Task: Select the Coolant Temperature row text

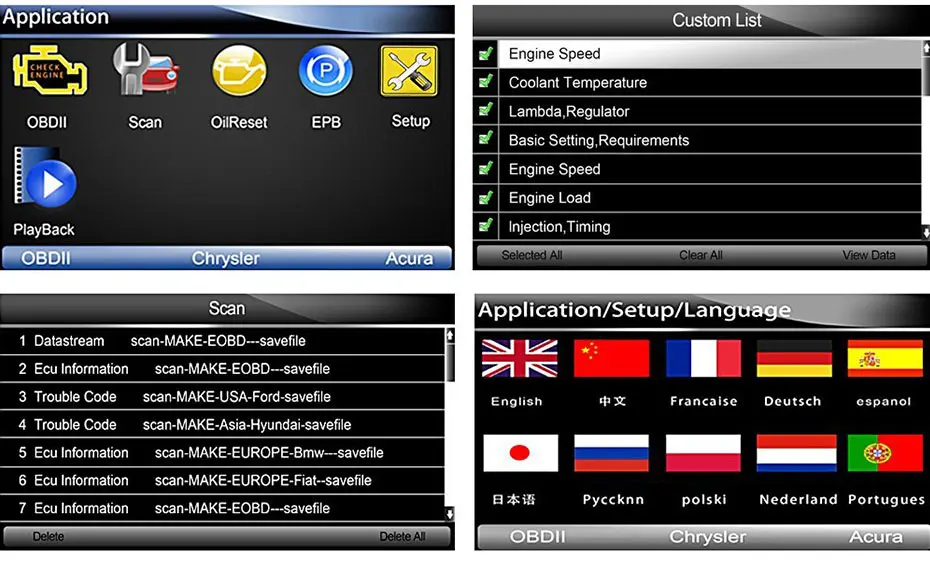Action: click(x=578, y=82)
